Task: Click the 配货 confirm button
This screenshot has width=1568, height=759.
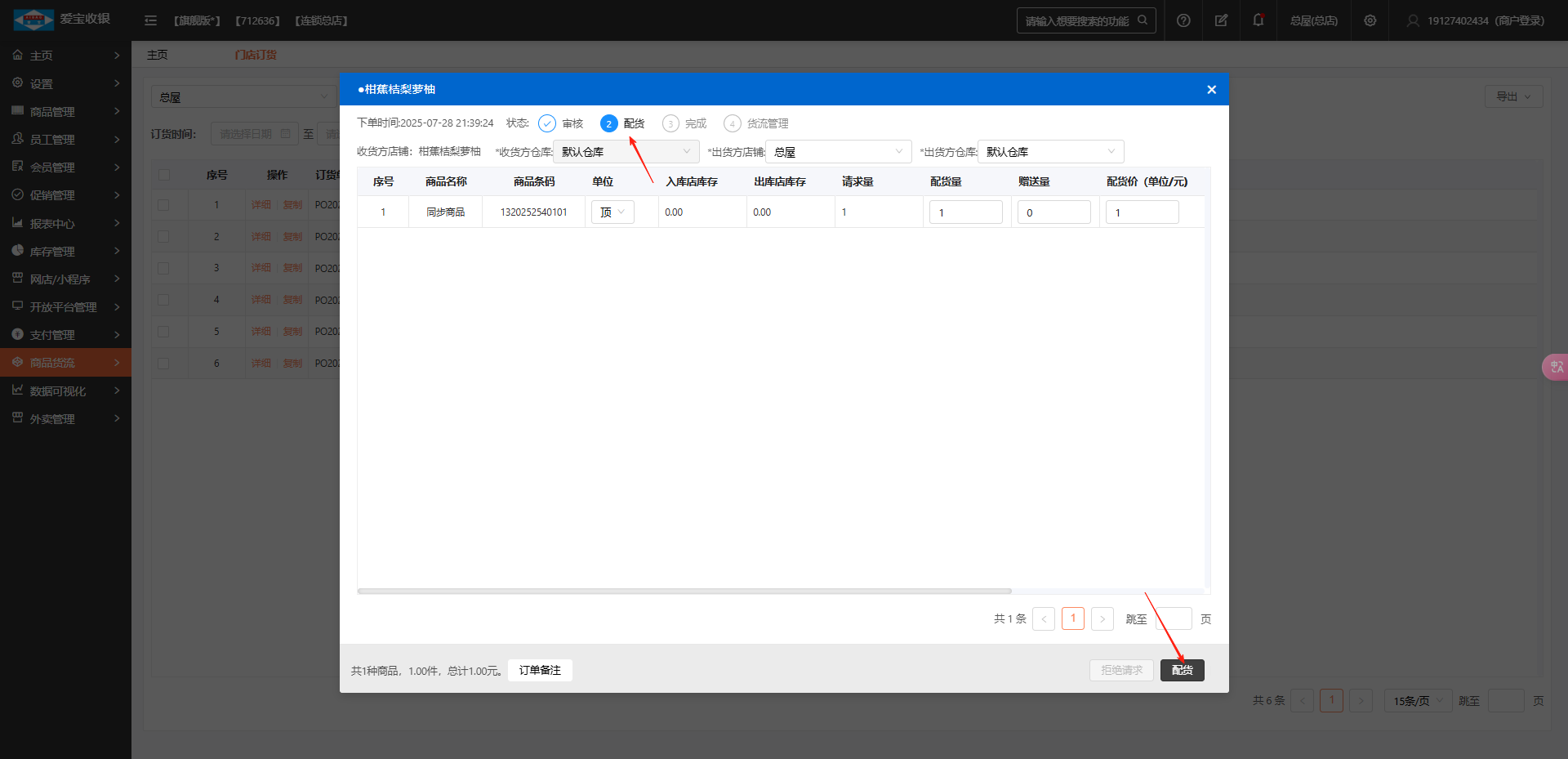Action: 1182,670
